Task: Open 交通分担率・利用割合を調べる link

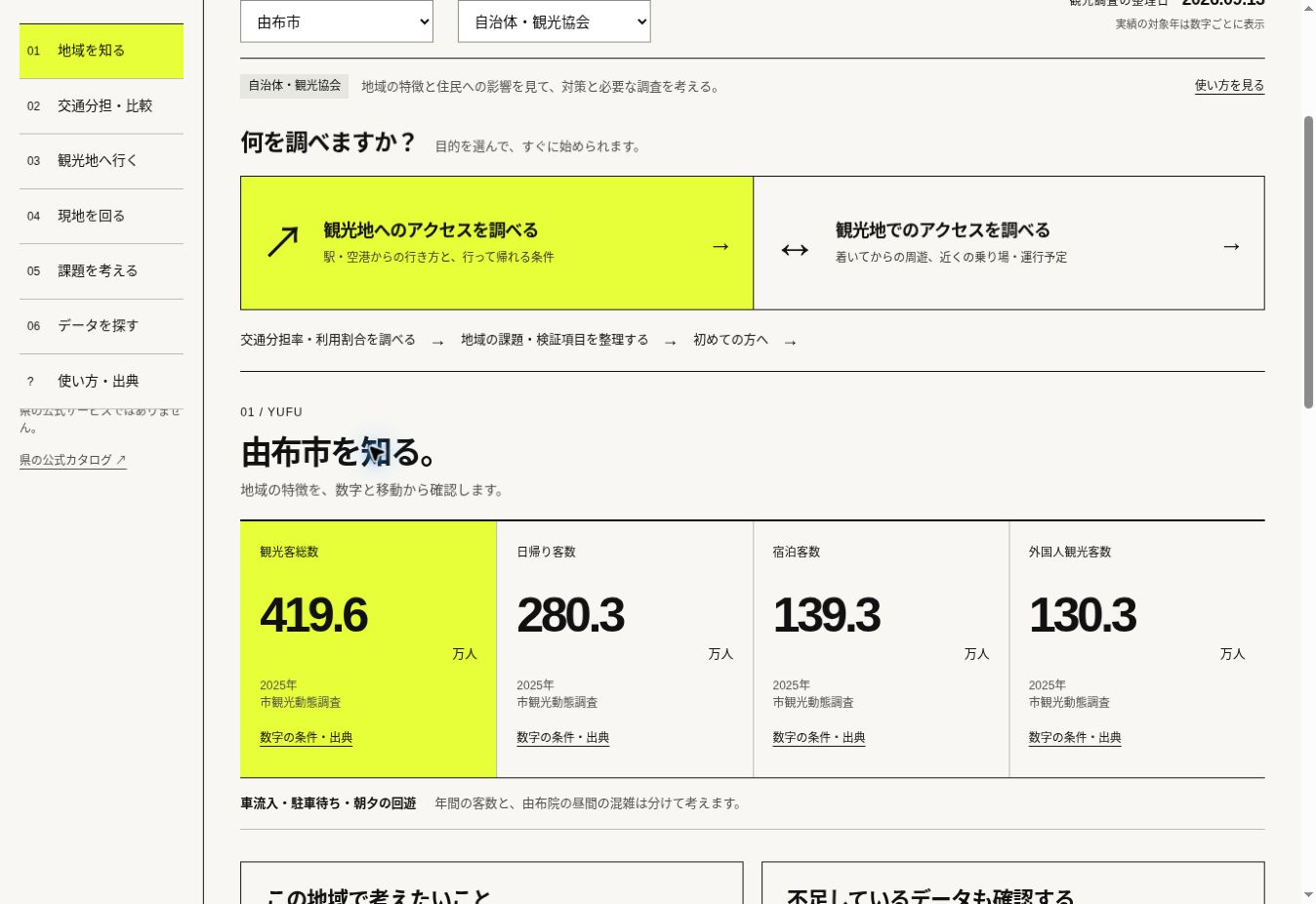Action: pyautogui.click(x=328, y=340)
